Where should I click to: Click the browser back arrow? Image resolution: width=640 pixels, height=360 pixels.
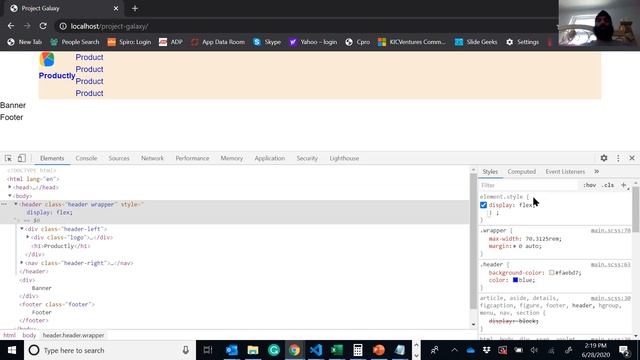(11, 26)
